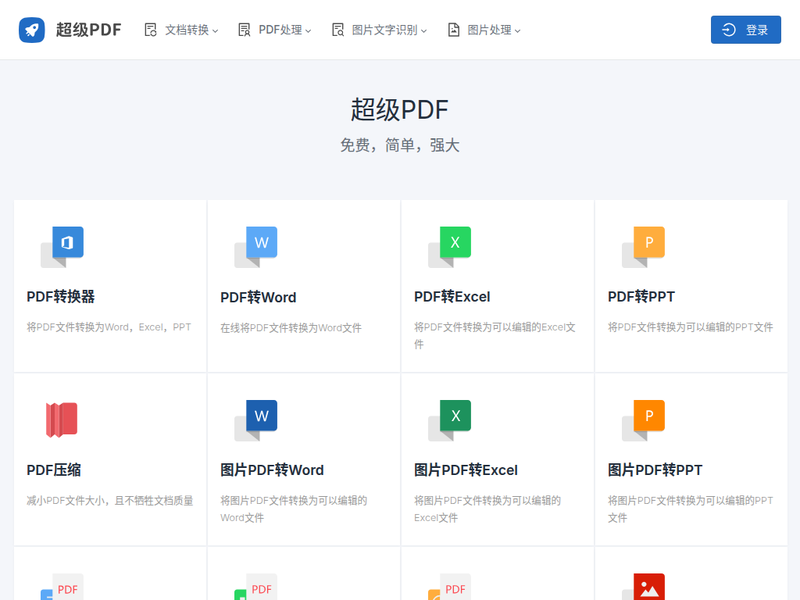Click 图片PDF转PPT description 将图片PDF文件转换为可以编辑的PPT文件
Screen dimensions: 800x600
coord(690,509)
